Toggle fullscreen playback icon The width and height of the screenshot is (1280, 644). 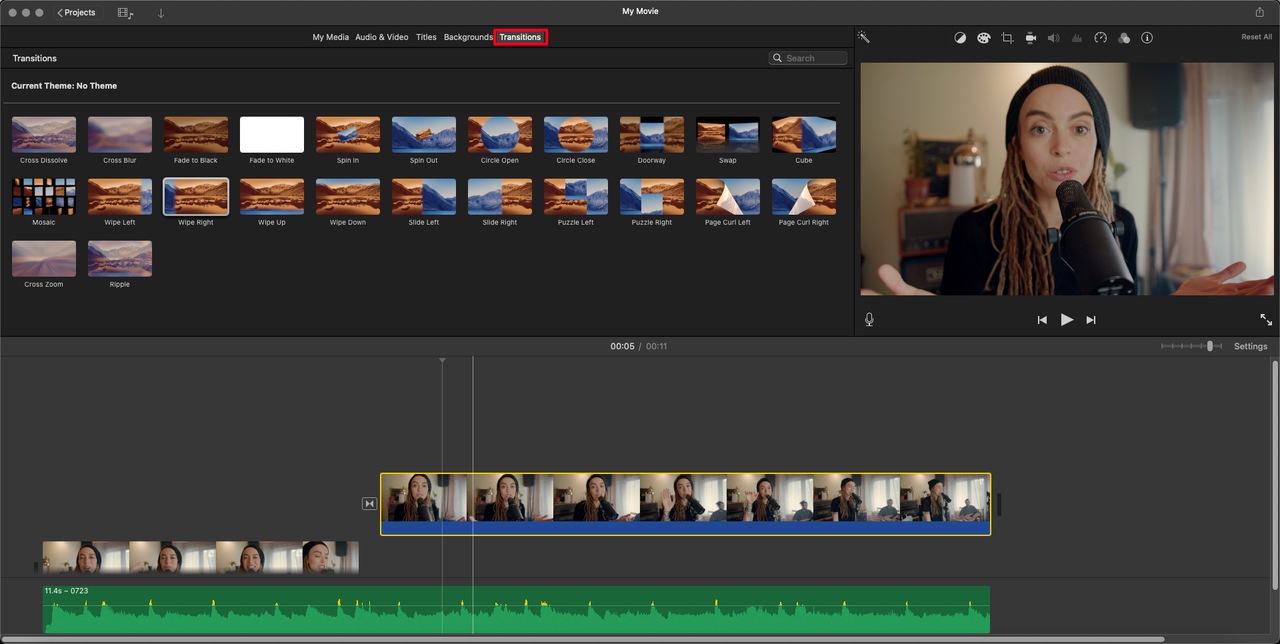(x=1266, y=319)
